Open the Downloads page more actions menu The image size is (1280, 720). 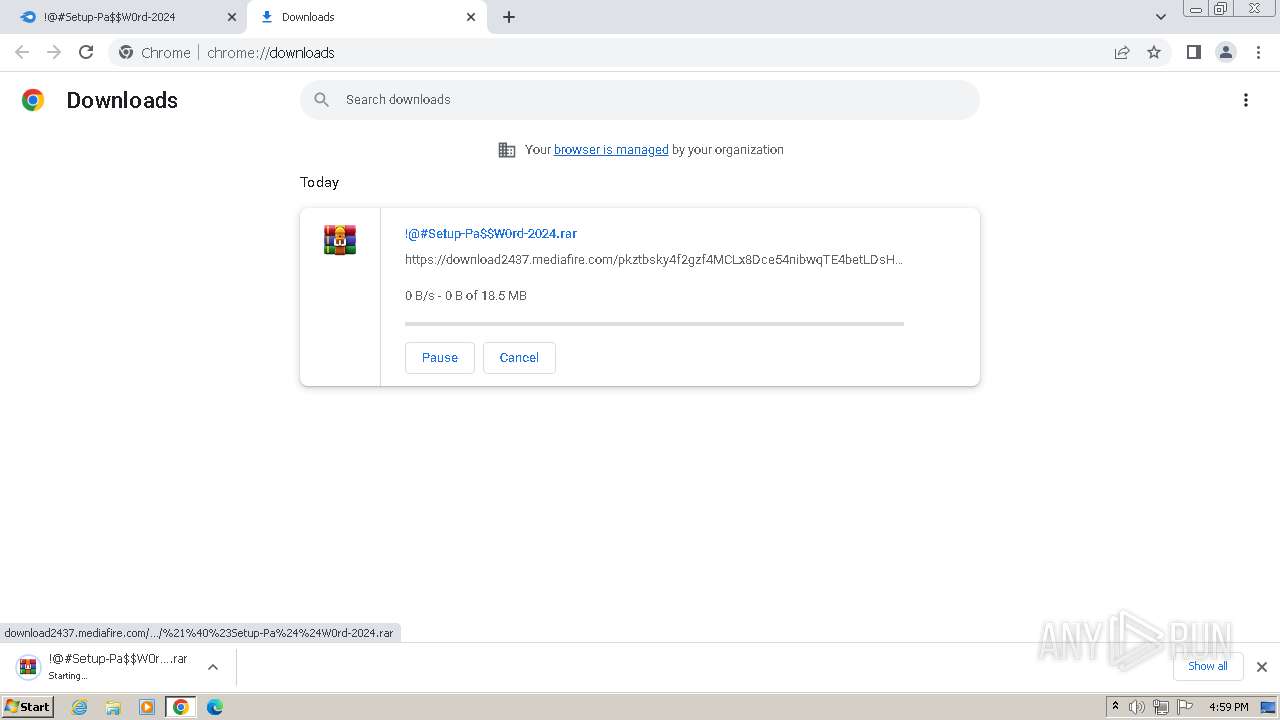pyautogui.click(x=1246, y=100)
